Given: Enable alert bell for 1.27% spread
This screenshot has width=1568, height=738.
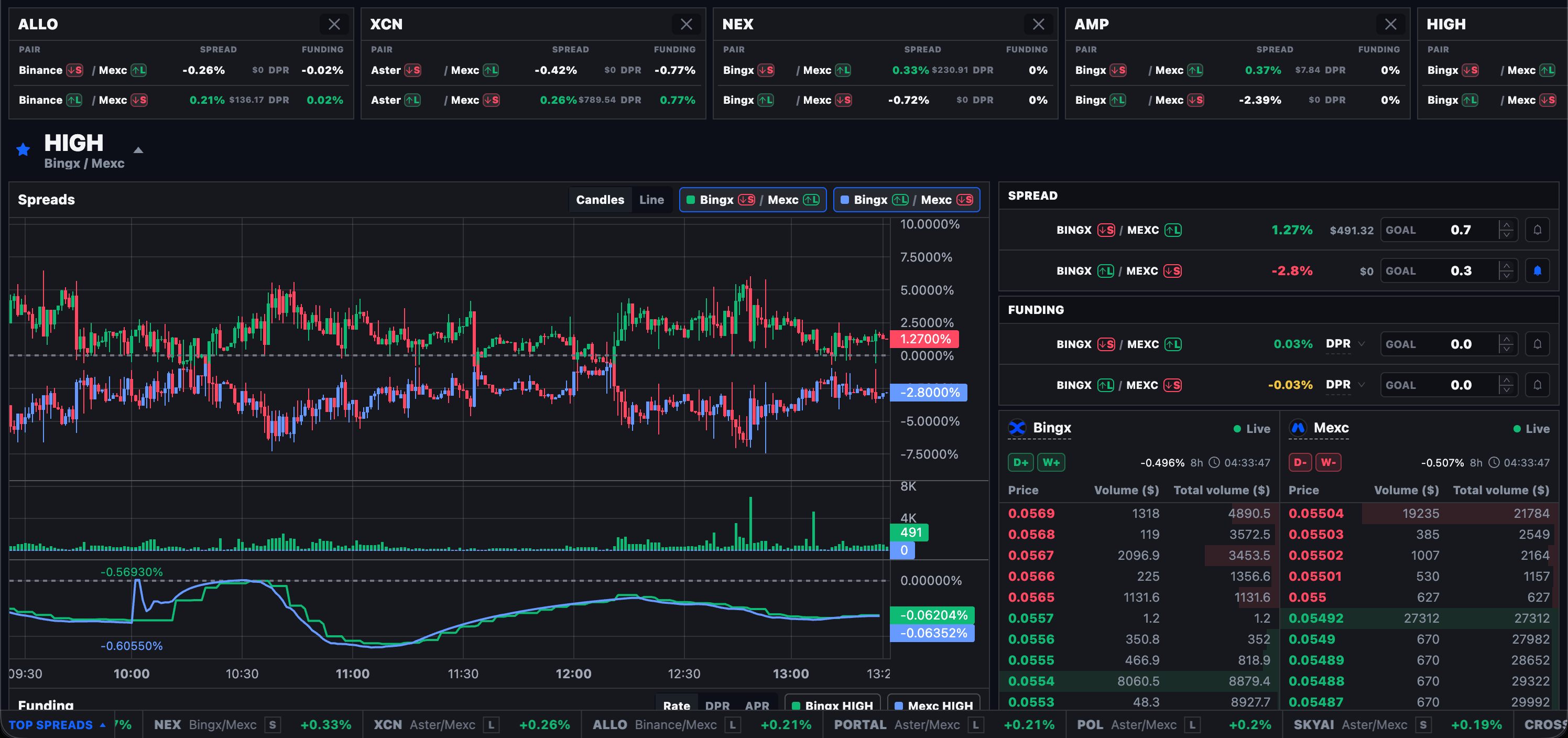Looking at the screenshot, I should tap(1537, 230).
